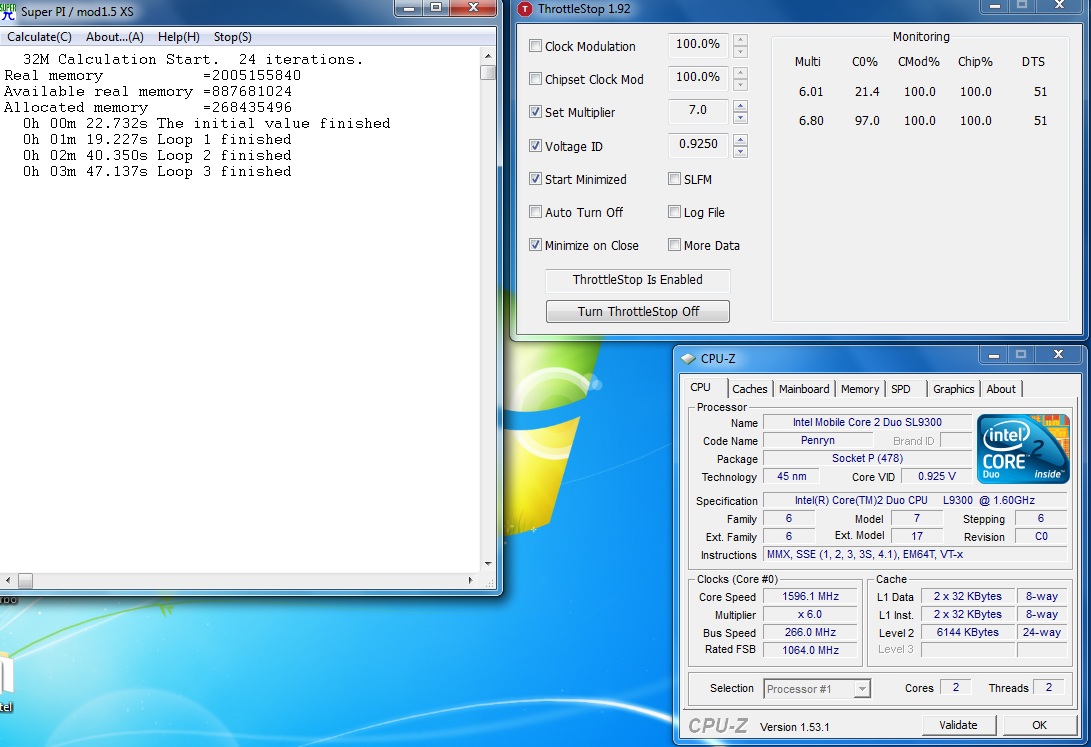Screen dimensions: 1091x747
Task: Click the ThrottleStop red title bar icon
Action: pyautogui.click(x=525, y=9)
